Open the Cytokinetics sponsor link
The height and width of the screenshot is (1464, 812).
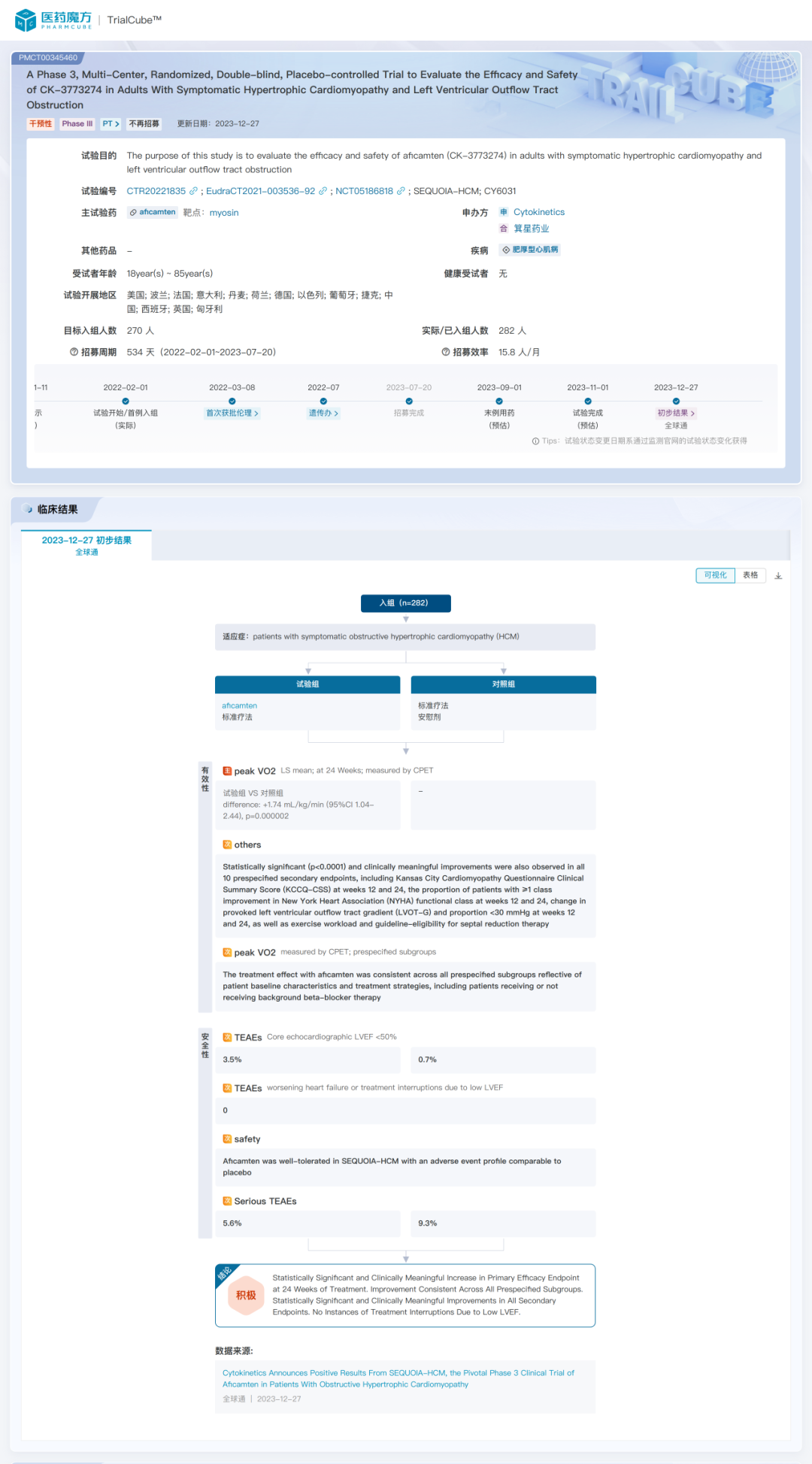tap(538, 213)
